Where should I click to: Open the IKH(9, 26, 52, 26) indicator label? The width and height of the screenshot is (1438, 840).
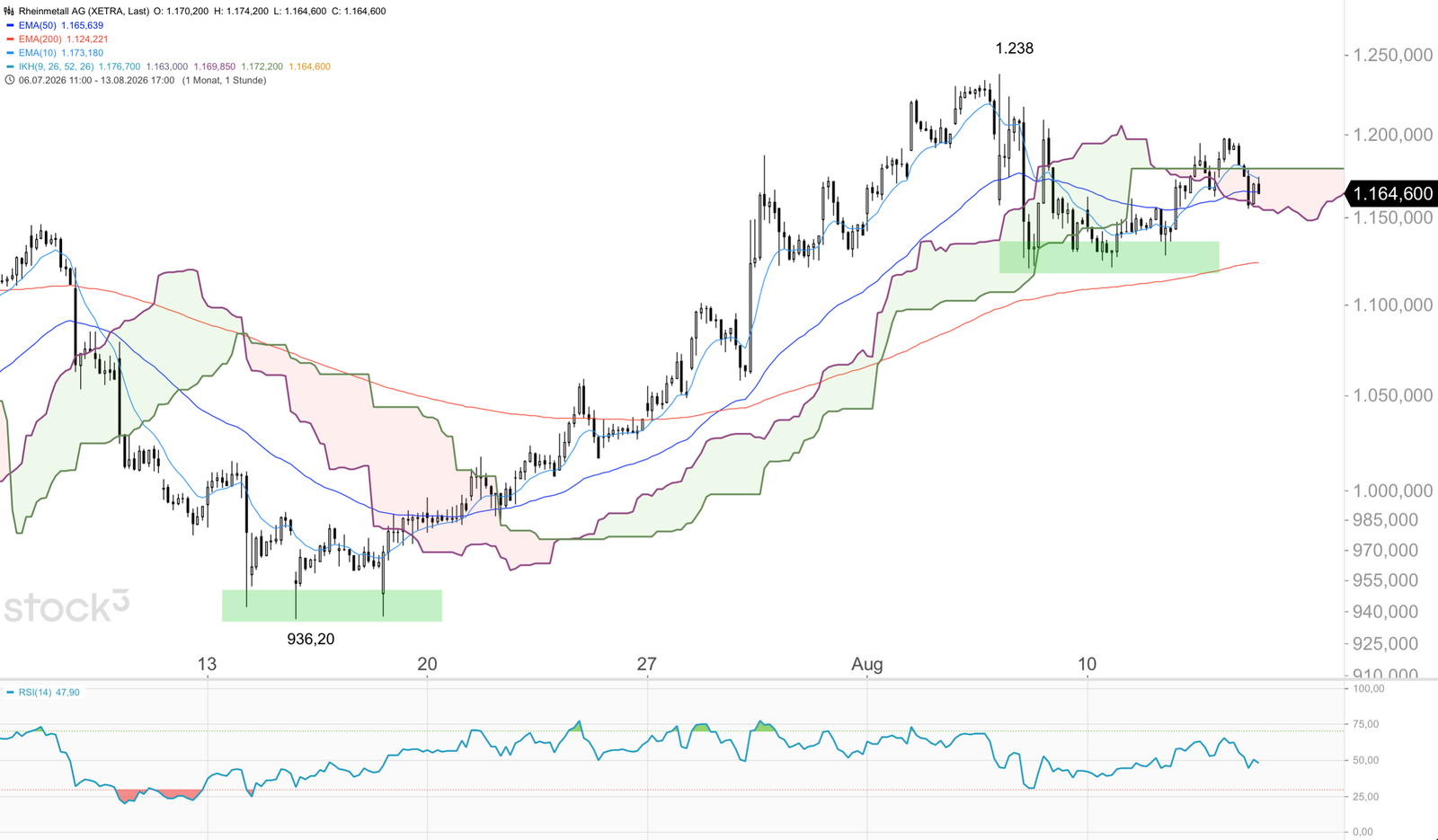tap(57, 66)
